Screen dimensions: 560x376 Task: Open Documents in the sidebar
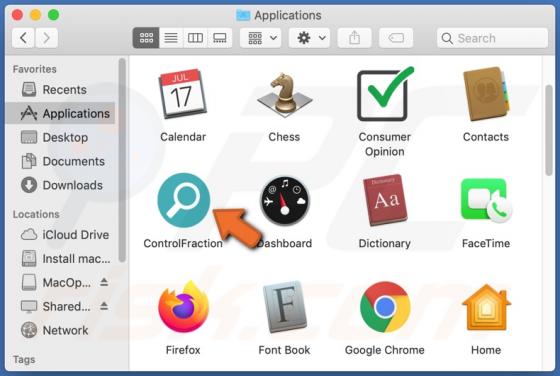(60, 161)
